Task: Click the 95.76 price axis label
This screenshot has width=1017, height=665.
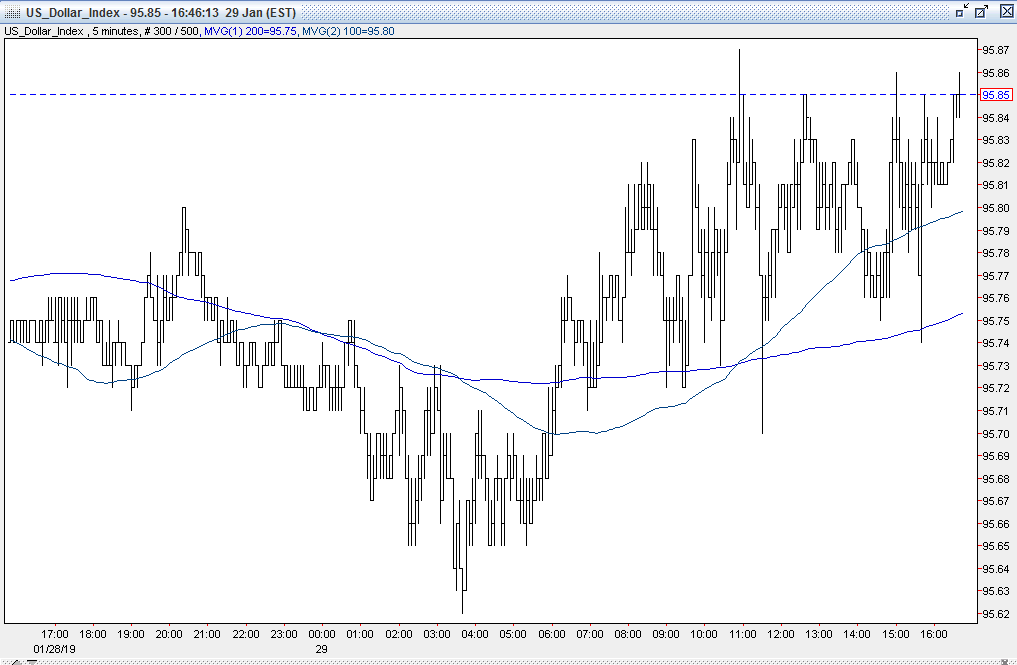Action: pos(996,298)
